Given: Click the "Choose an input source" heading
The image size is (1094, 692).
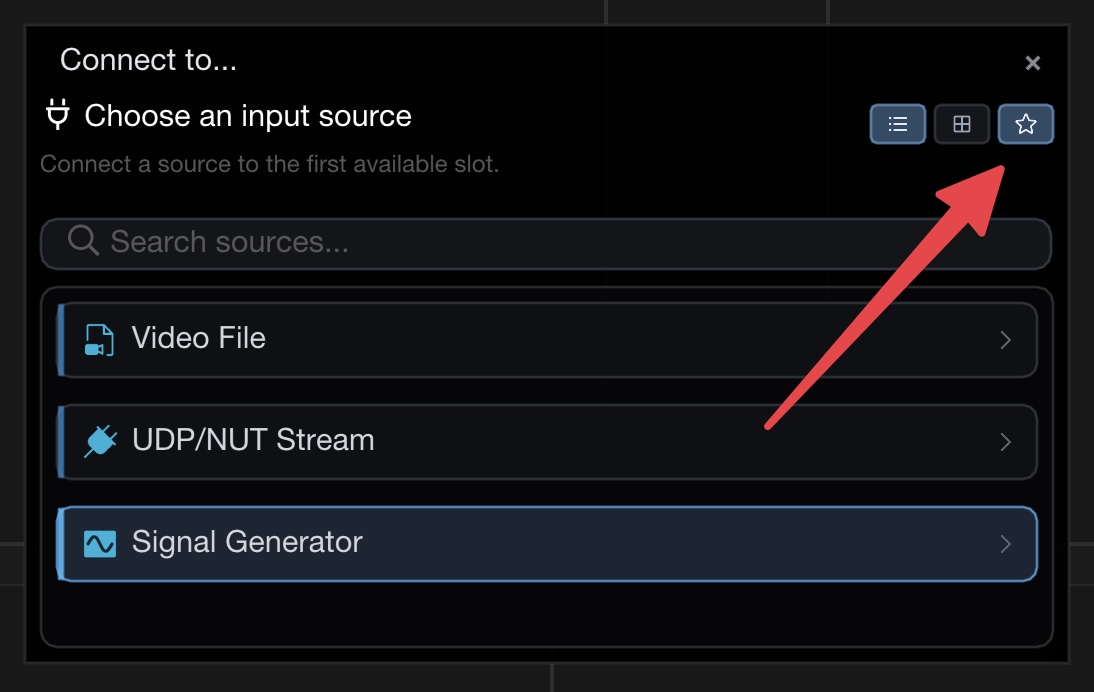Looking at the screenshot, I should tap(248, 116).
